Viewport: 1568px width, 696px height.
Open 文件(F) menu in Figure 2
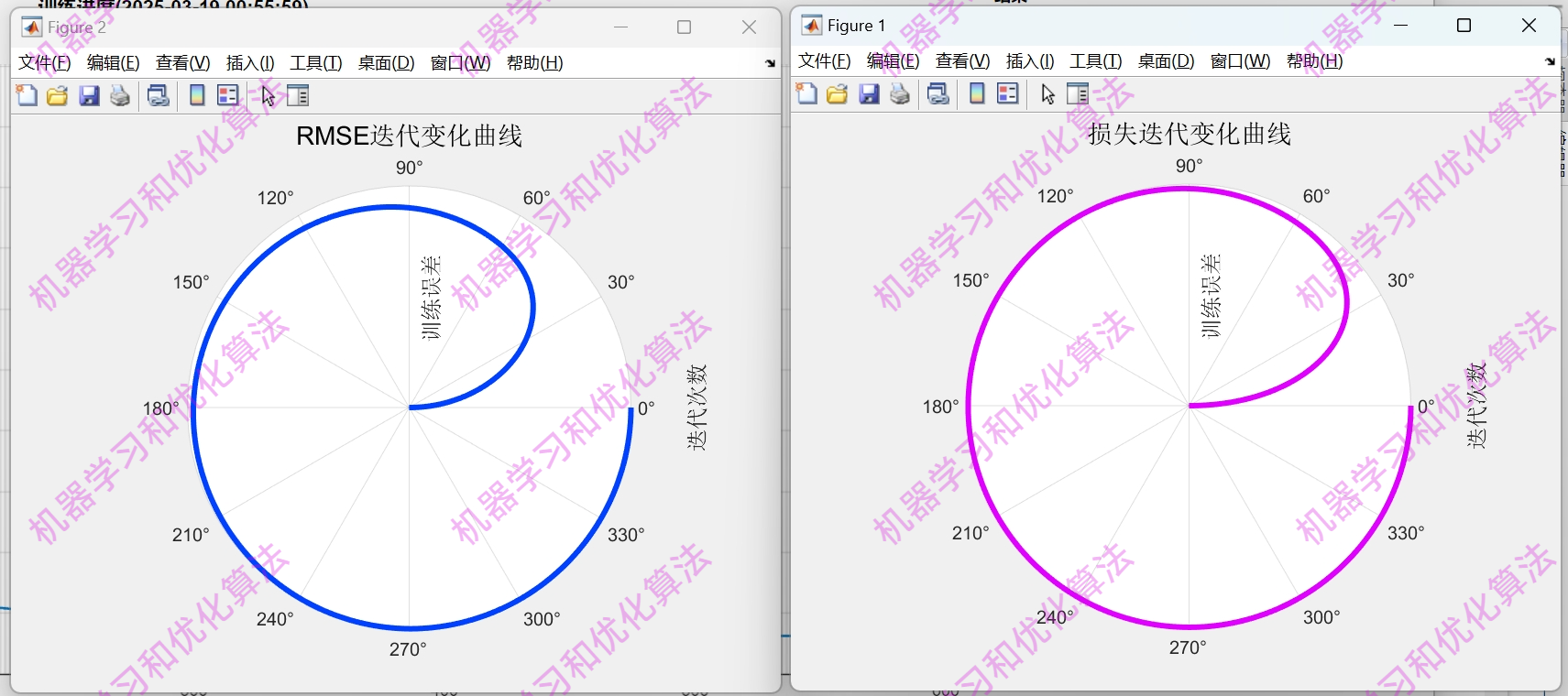coord(45,63)
